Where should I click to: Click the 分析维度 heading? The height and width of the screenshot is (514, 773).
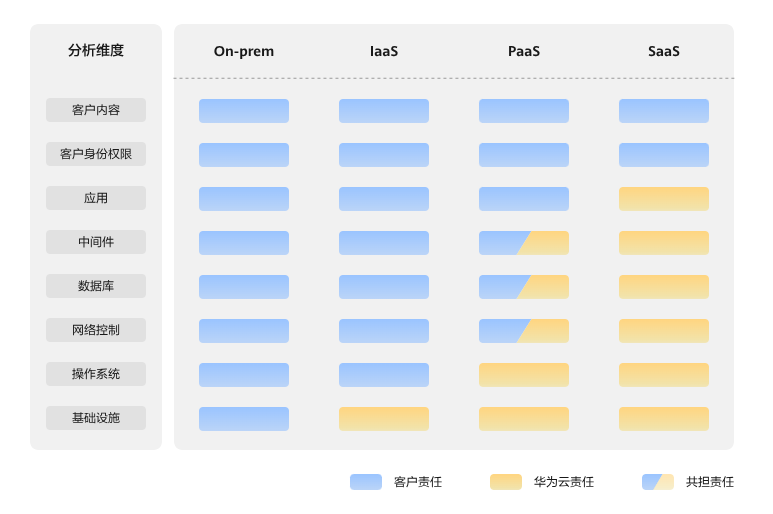(96, 51)
